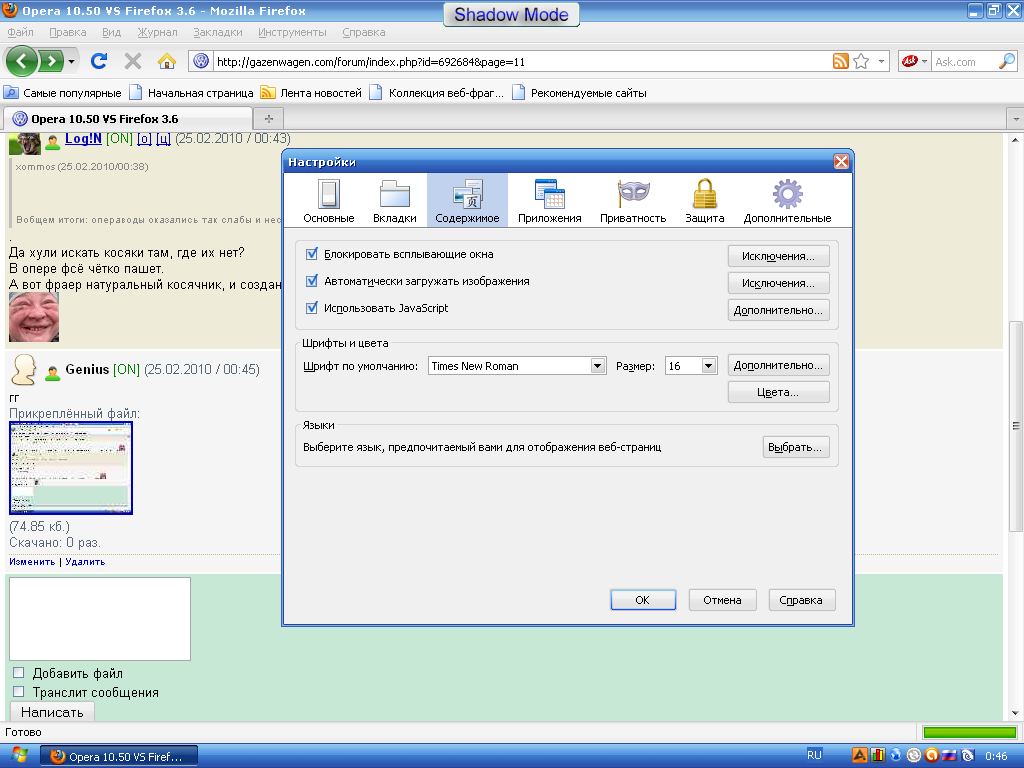Image resolution: width=1024 pixels, height=768 pixels.
Task: Check the Транслит сообщения checkbox
Action: coord(18,692)
